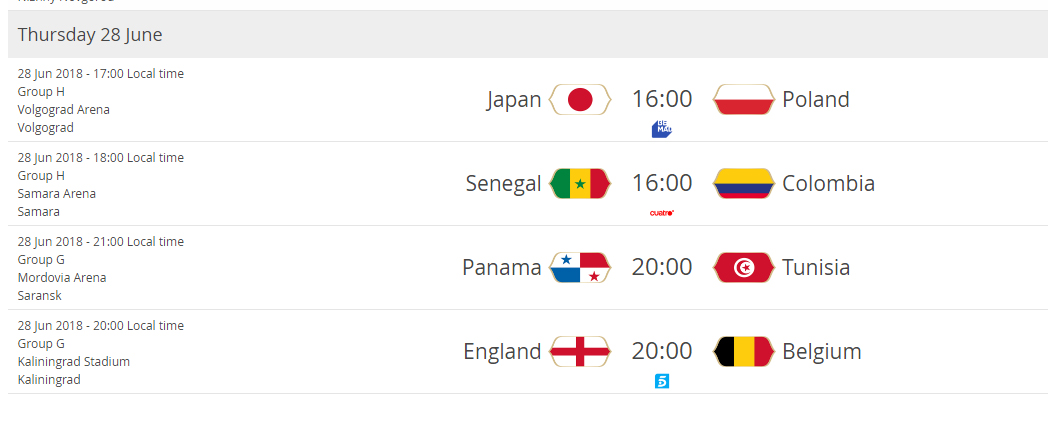Click the Cuatro broadcaster logo under Senegal match

(x=662, y=213)
